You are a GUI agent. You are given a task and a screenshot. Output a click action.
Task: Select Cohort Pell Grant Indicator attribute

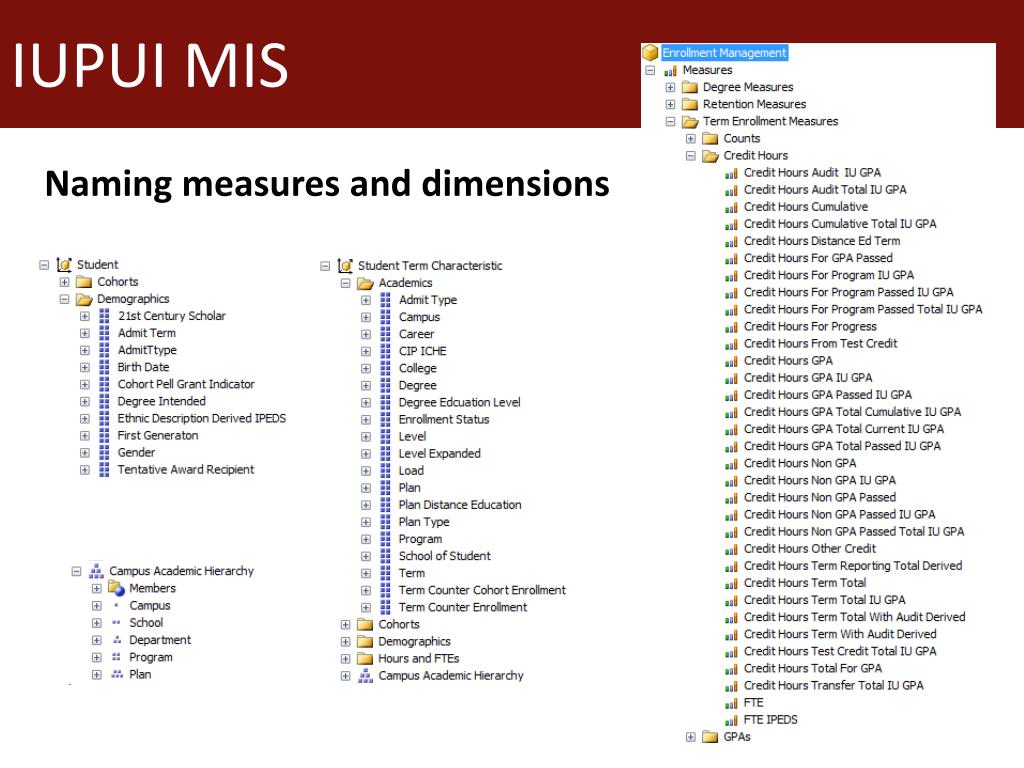point(186,384)
